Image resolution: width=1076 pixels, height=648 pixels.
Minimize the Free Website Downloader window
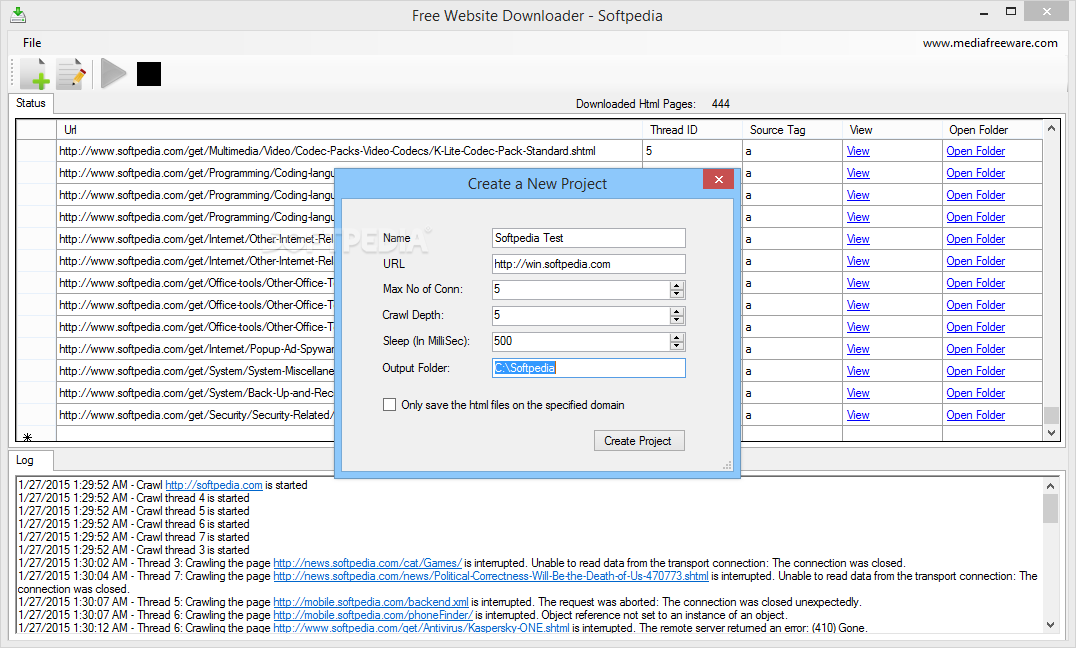[x=984, y=13]
